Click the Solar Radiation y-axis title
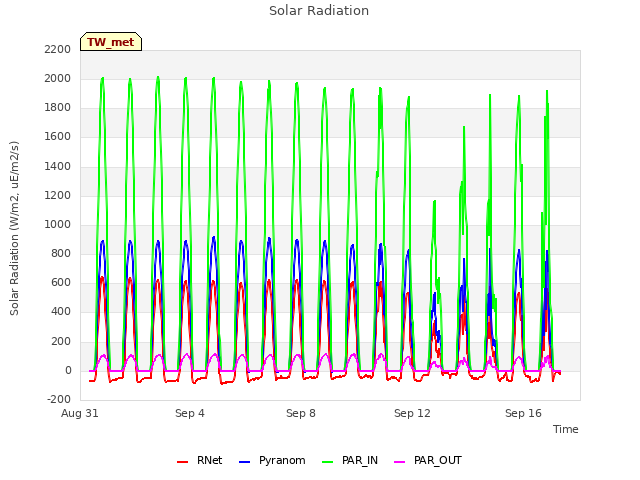Screen dimensions: 640x480 click(14, 228)
